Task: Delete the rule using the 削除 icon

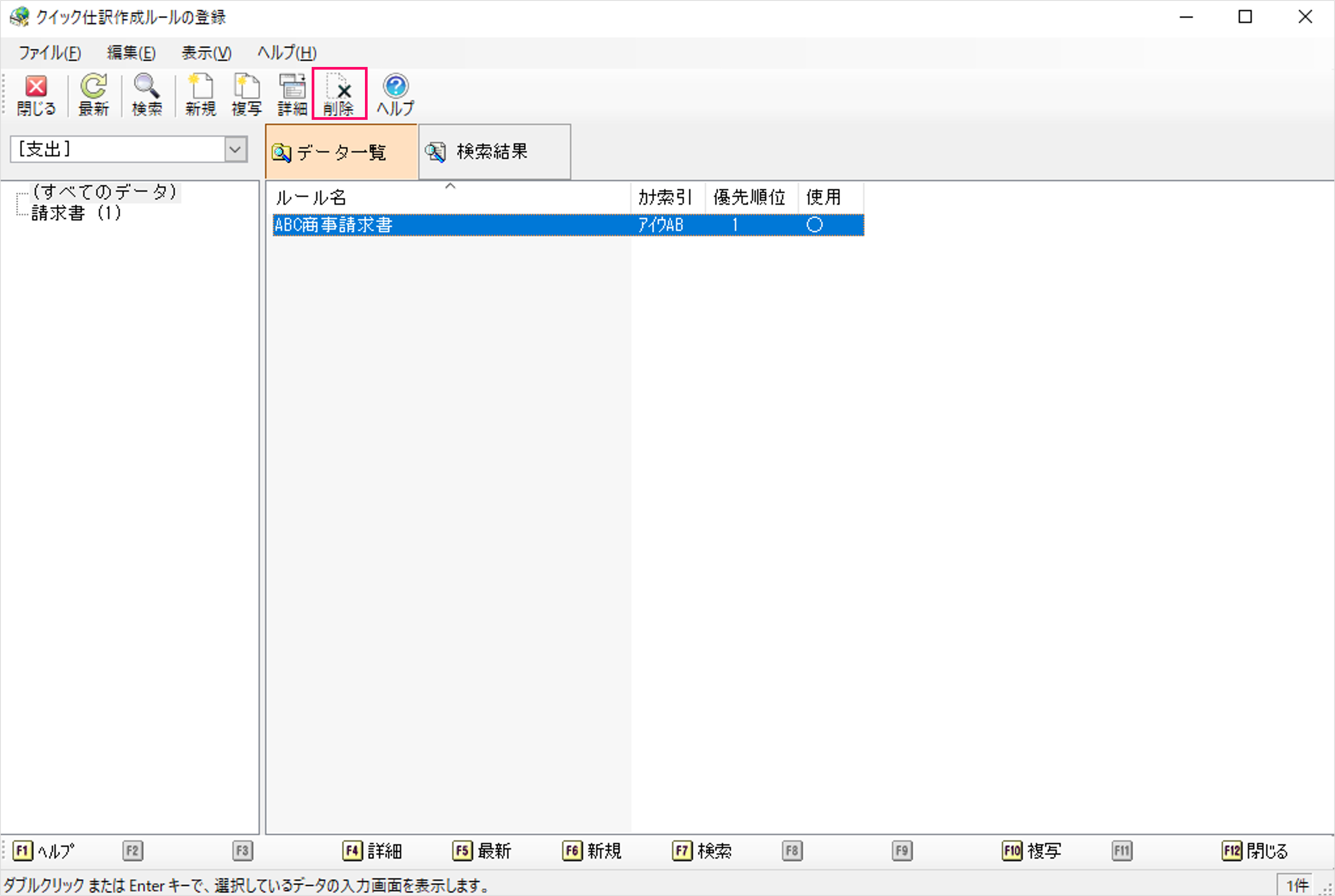Action: point(339,94)
